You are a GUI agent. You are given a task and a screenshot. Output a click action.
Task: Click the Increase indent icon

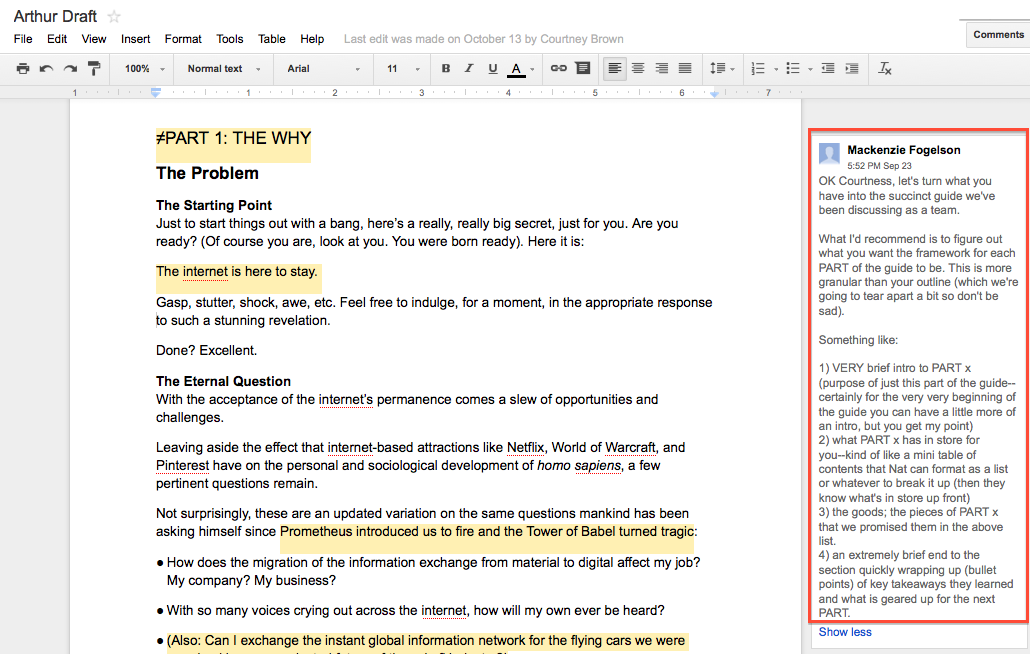coord(851,69)
